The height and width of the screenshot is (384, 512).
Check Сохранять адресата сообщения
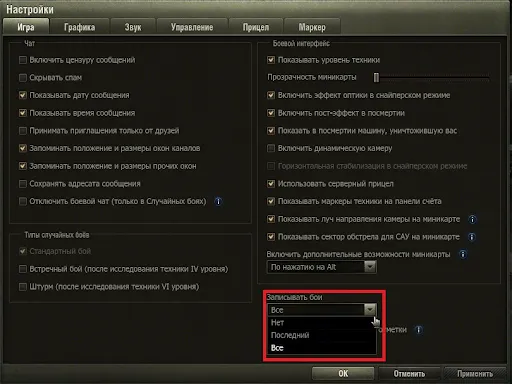23,184
